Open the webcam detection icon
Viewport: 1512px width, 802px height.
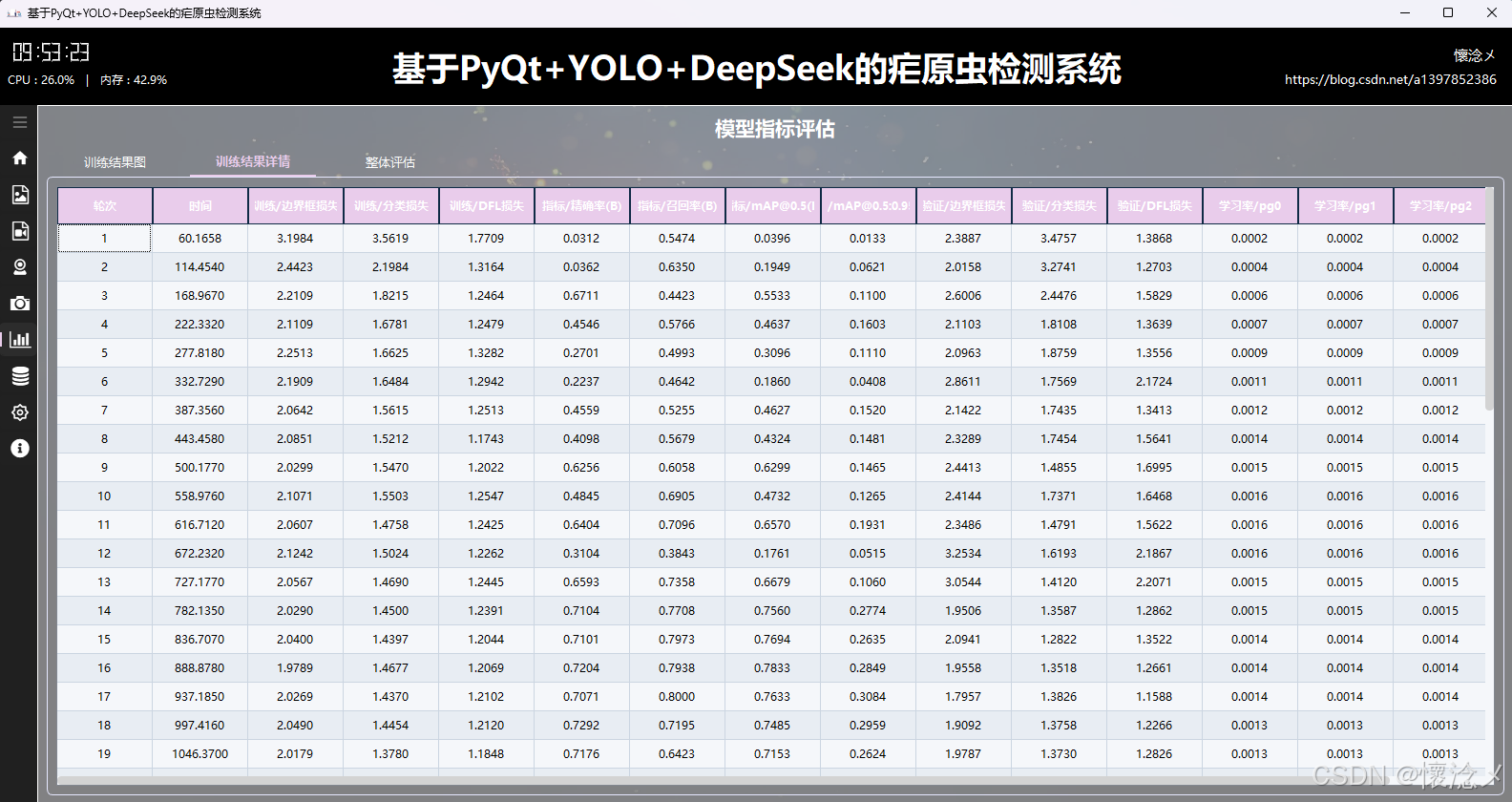(19, 267)
